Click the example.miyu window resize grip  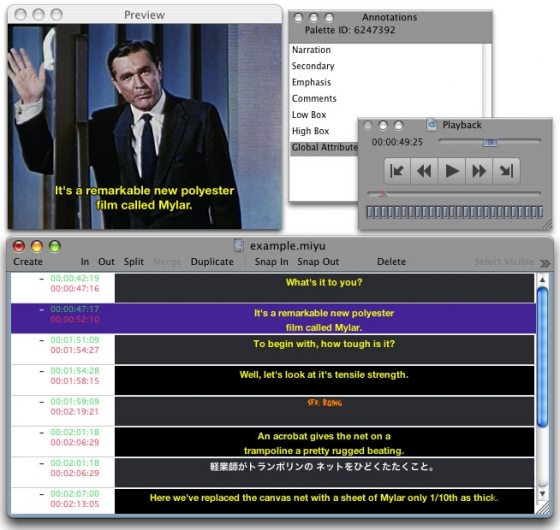click(x=543, y=507)
